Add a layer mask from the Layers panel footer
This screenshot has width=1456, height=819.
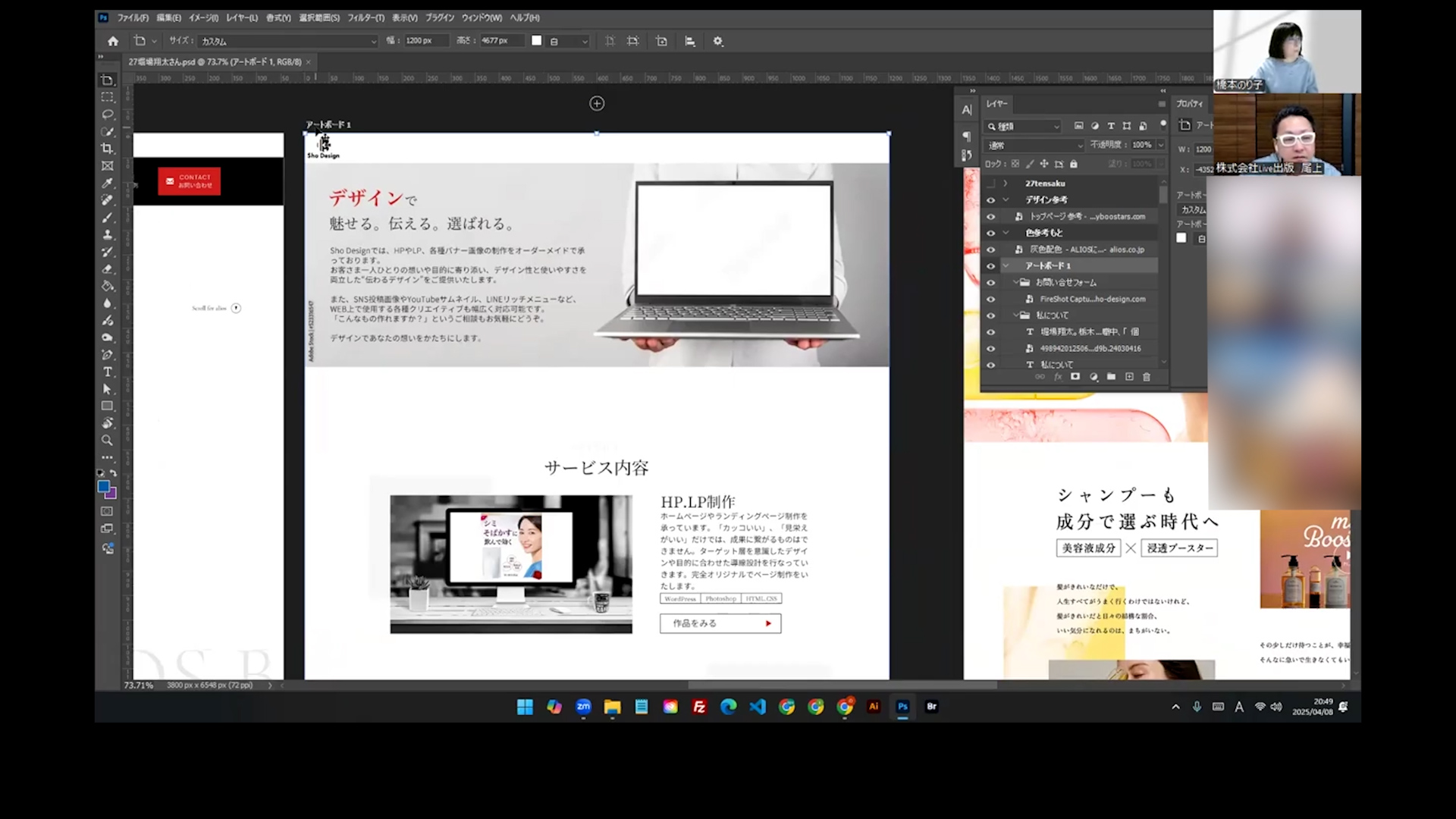[x=1075, y=377]
